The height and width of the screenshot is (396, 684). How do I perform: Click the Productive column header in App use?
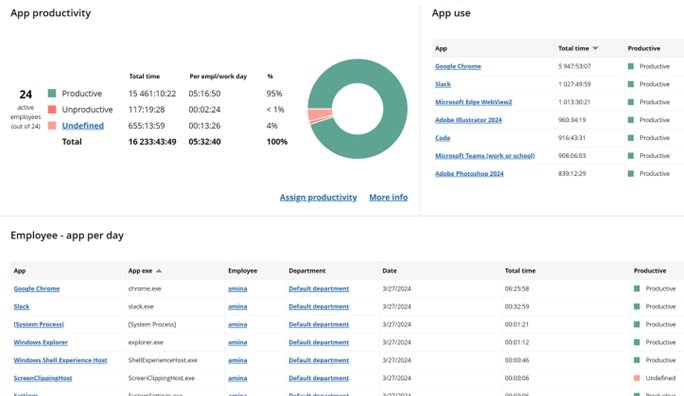pyautogui.click(x=644, y=48)
